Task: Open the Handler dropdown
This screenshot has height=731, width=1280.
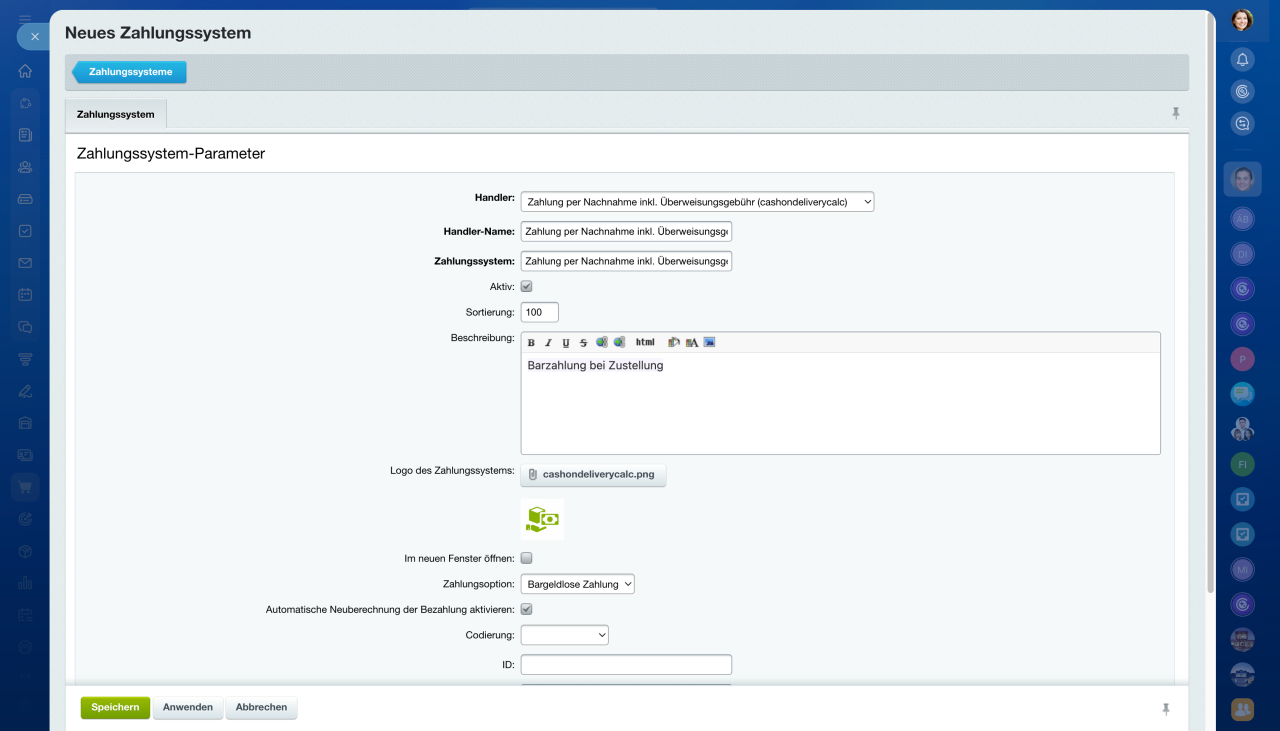Action: (x=698, y=201)
